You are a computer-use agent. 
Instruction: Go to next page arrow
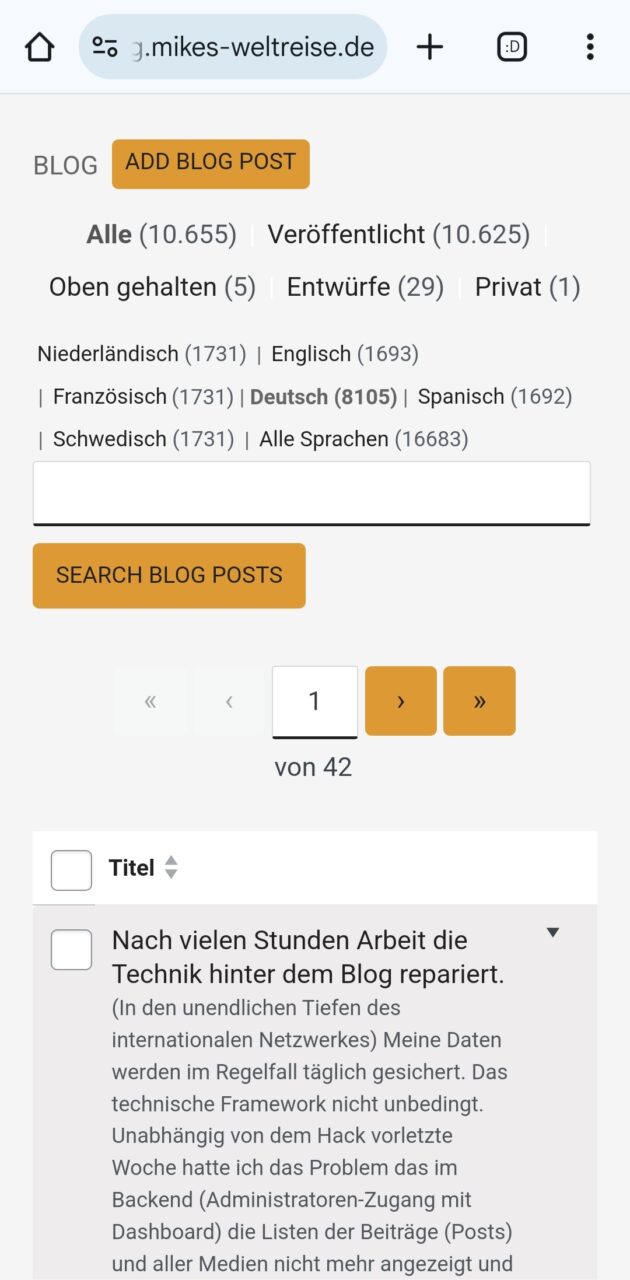(x=401, y=701)
